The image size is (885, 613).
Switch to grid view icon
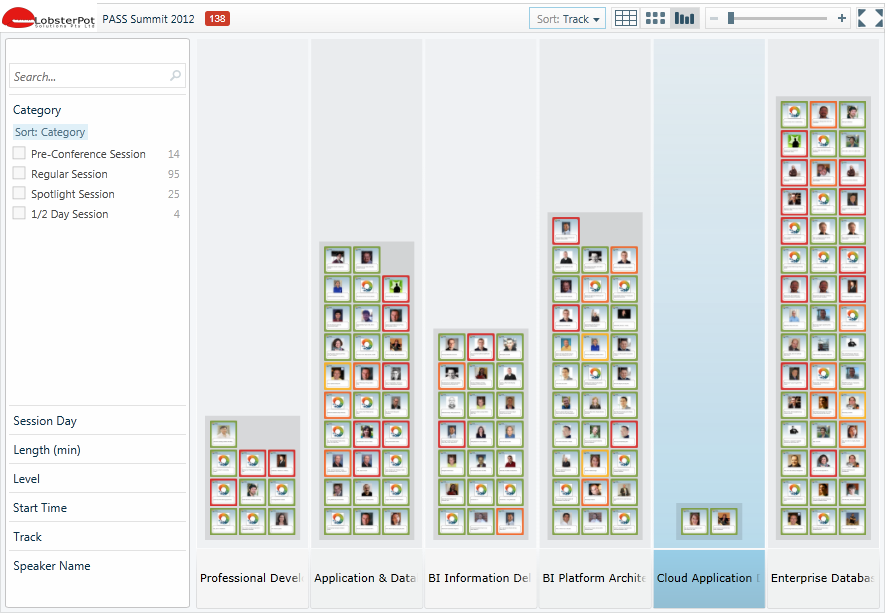click(x=655, y=18)
